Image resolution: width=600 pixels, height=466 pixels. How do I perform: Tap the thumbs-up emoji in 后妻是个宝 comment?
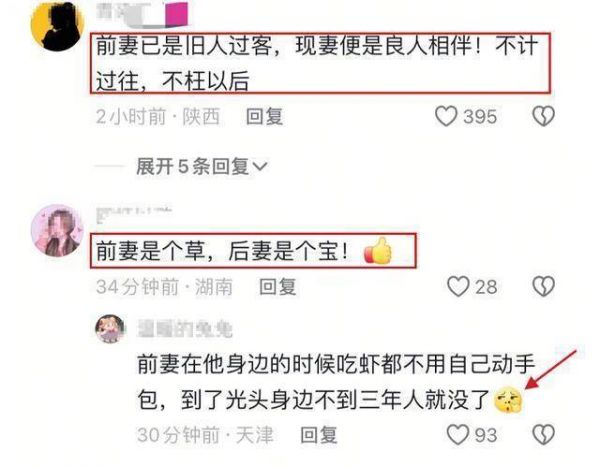[x=378, y=251]
